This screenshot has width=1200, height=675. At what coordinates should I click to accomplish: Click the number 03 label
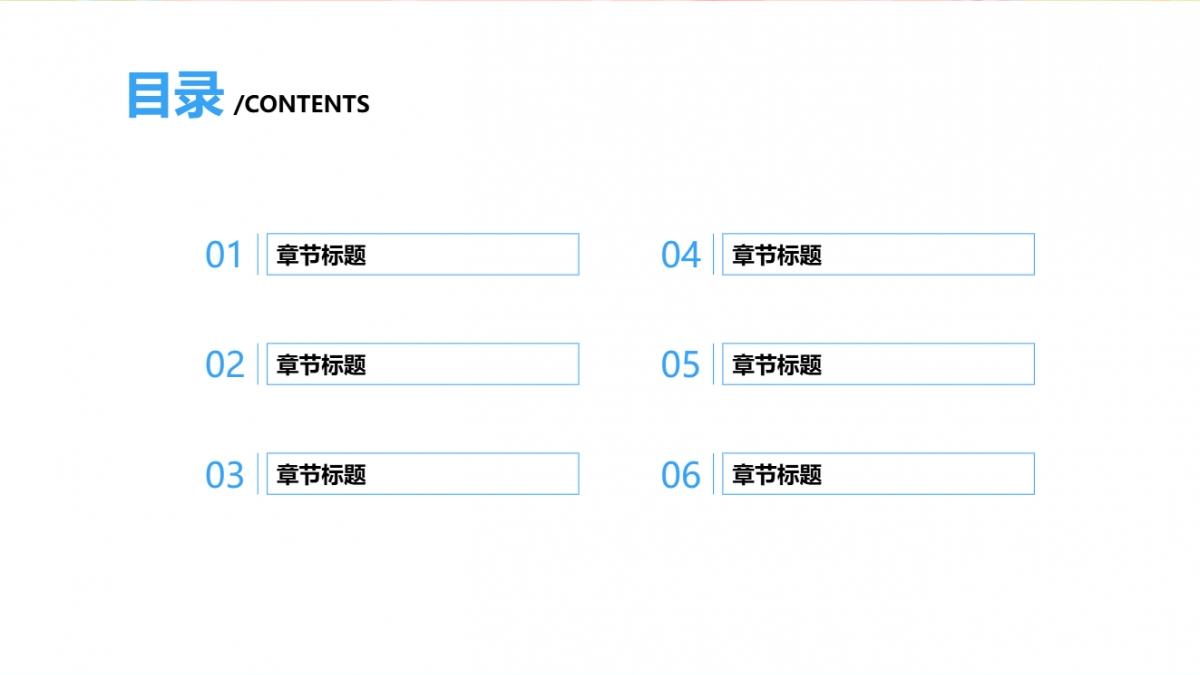point(224,475)
